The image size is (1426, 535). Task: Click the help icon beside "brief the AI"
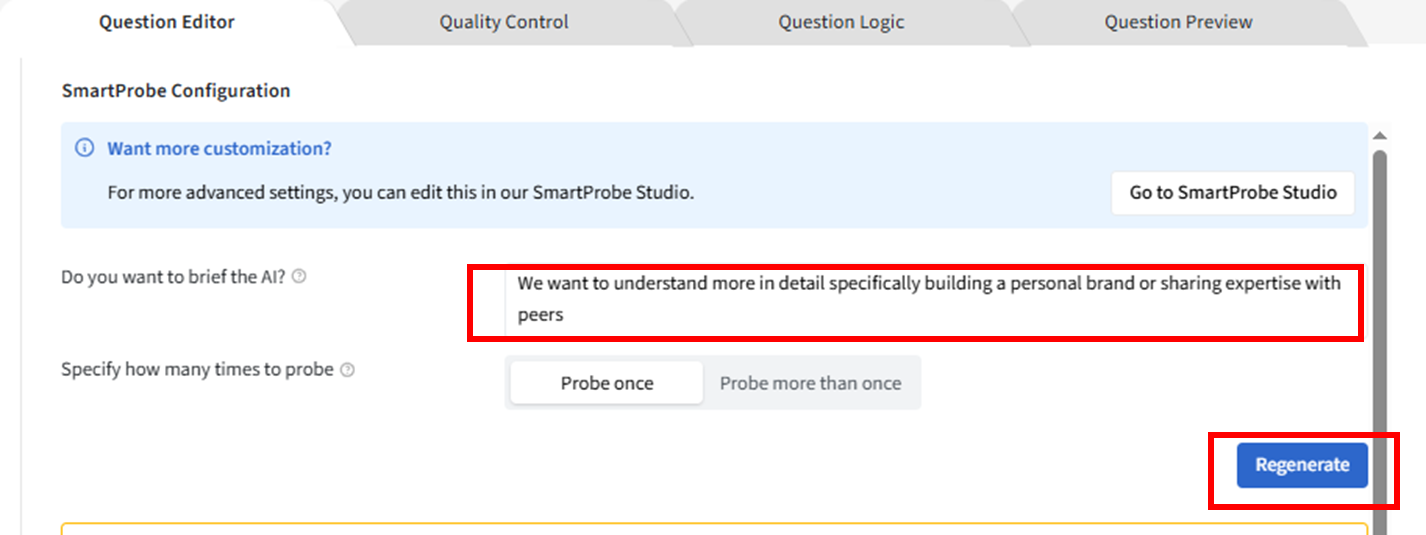coord(298,277)
